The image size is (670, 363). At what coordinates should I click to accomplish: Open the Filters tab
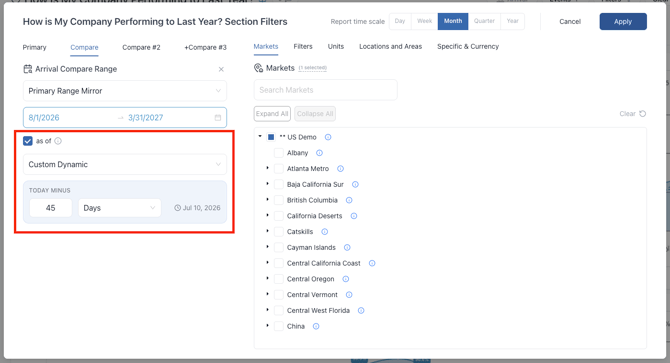click(x=303, y=47)
